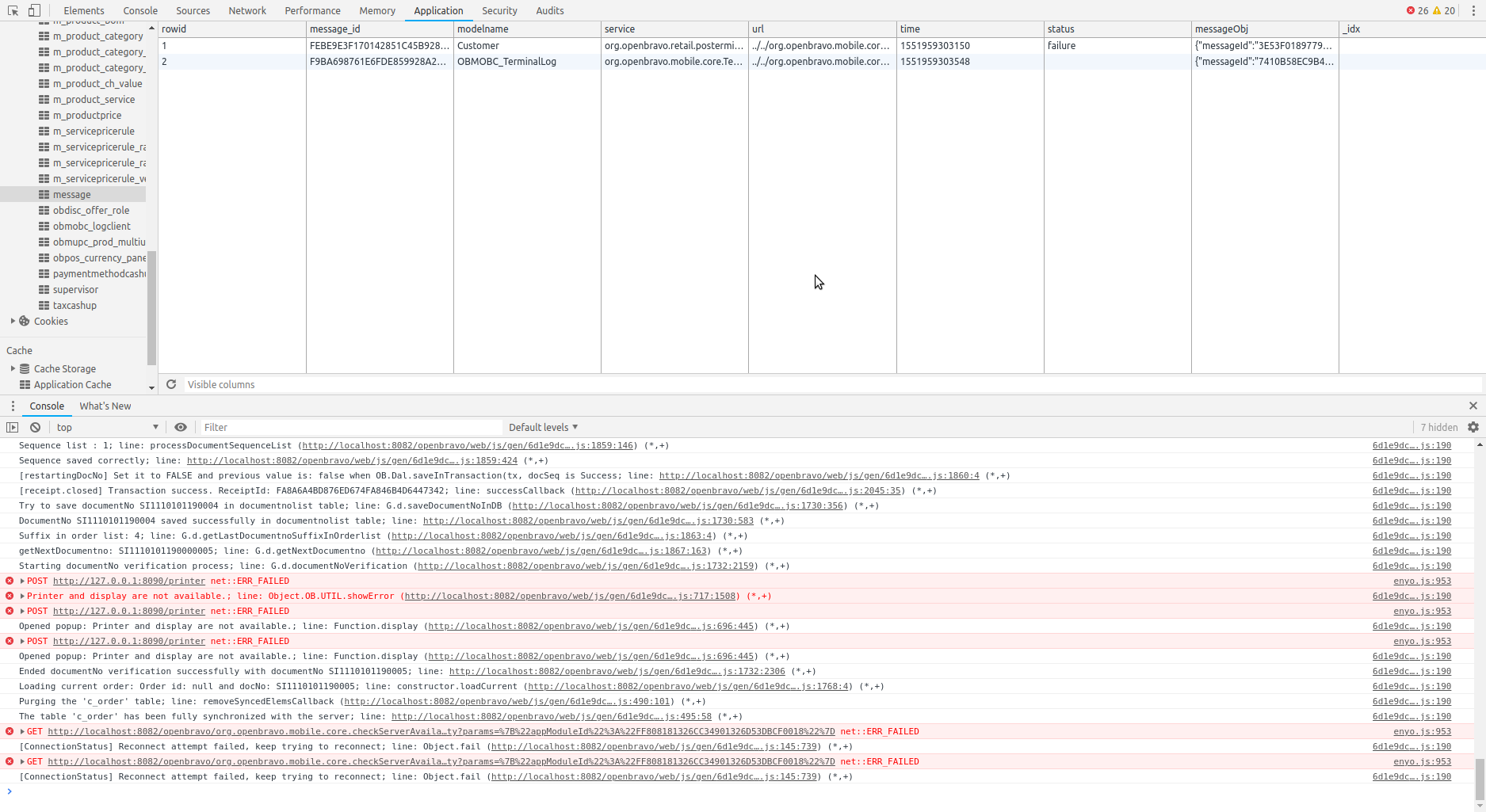The image size is (1486, 812).
Task: Open the What's New drawer tab
Action: 105,406
